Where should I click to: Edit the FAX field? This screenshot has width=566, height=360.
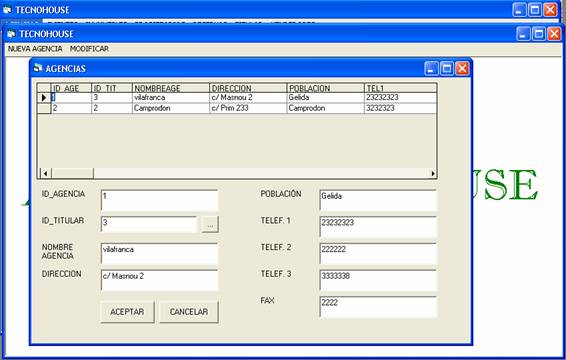(x=378, y=307)
